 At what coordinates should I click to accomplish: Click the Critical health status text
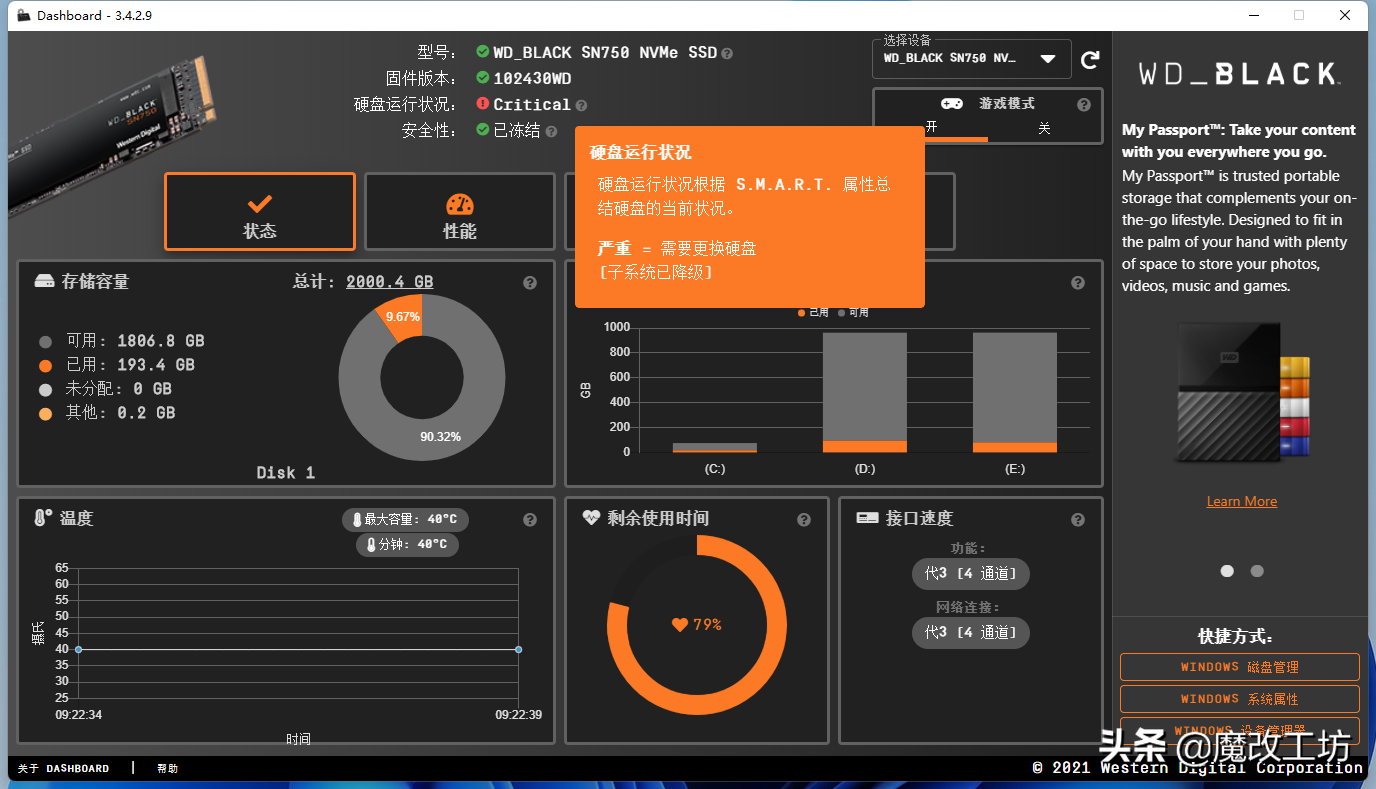tap(532, 104)
